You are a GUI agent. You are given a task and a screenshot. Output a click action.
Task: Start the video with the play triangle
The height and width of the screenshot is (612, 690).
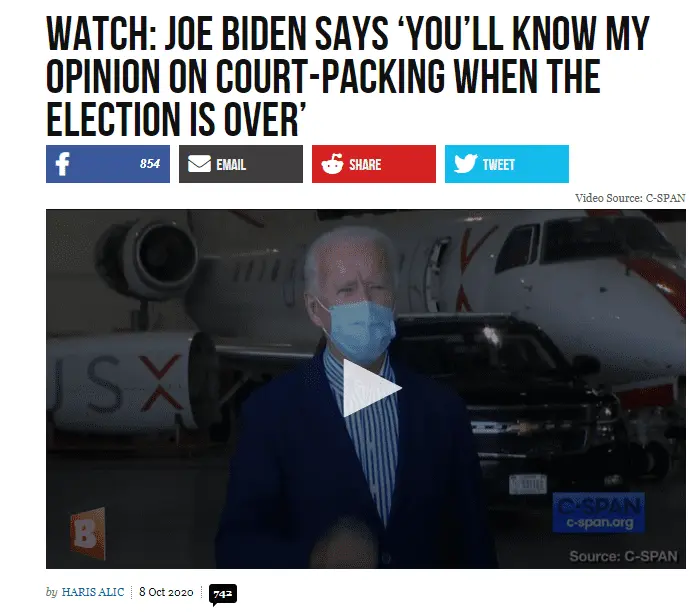tap(372, 388)
